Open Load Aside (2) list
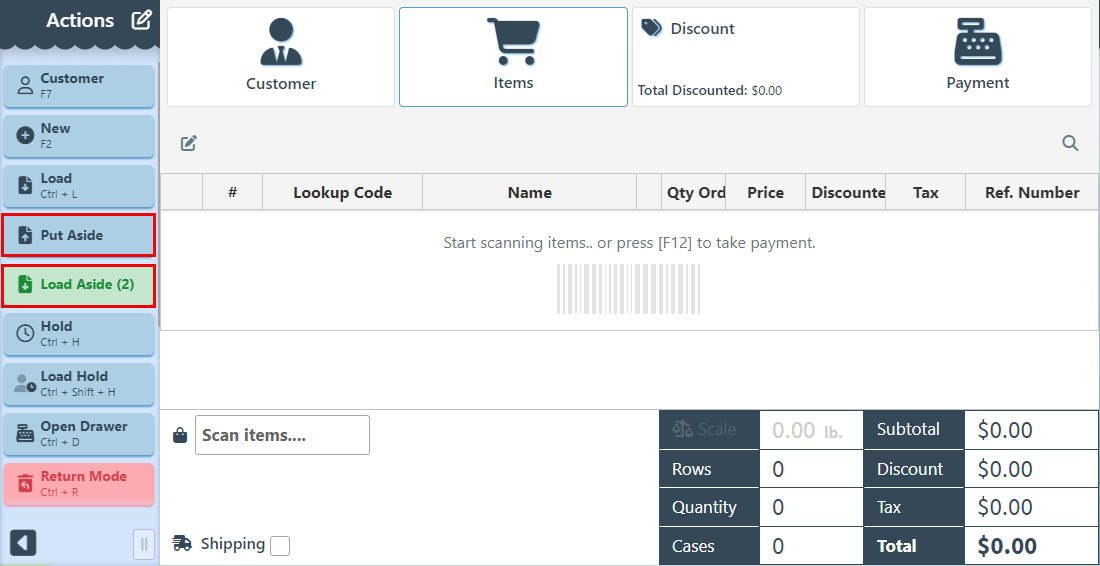The height and width of the screenshot is (566, 1100). coord(79,285)
